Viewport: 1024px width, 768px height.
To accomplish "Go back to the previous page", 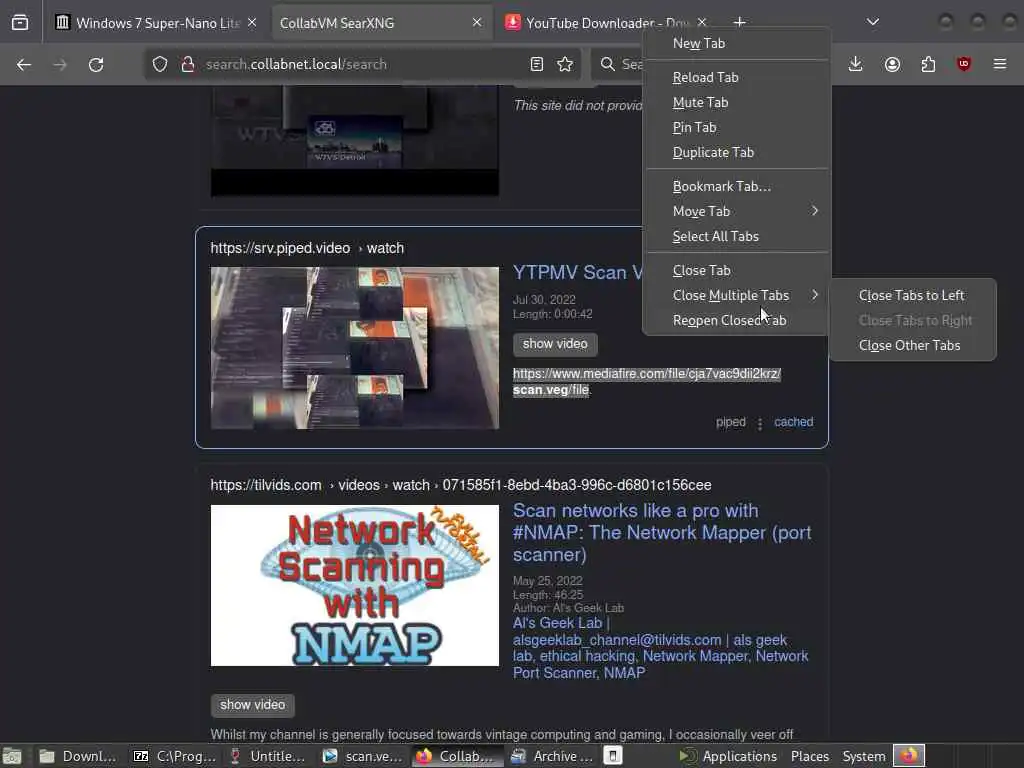I will coord(24,64).
